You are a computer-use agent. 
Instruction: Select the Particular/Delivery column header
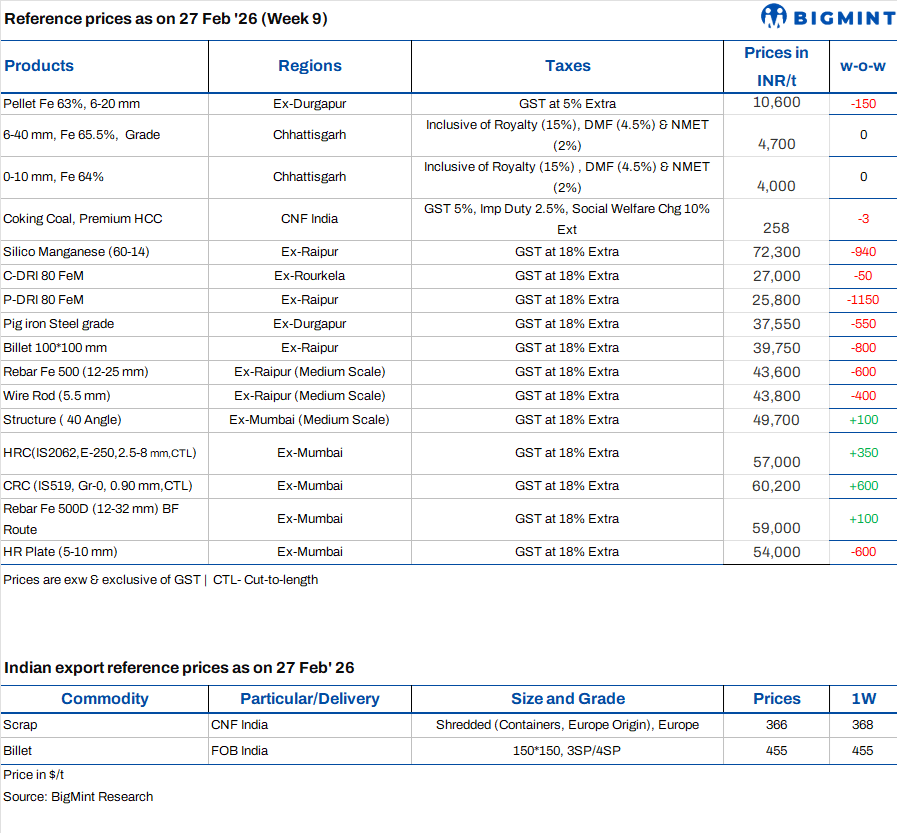310,699
